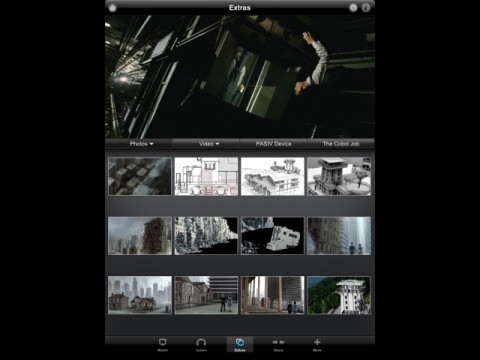
Task: Select The Cobol Job tab
Action: (341, 144)
